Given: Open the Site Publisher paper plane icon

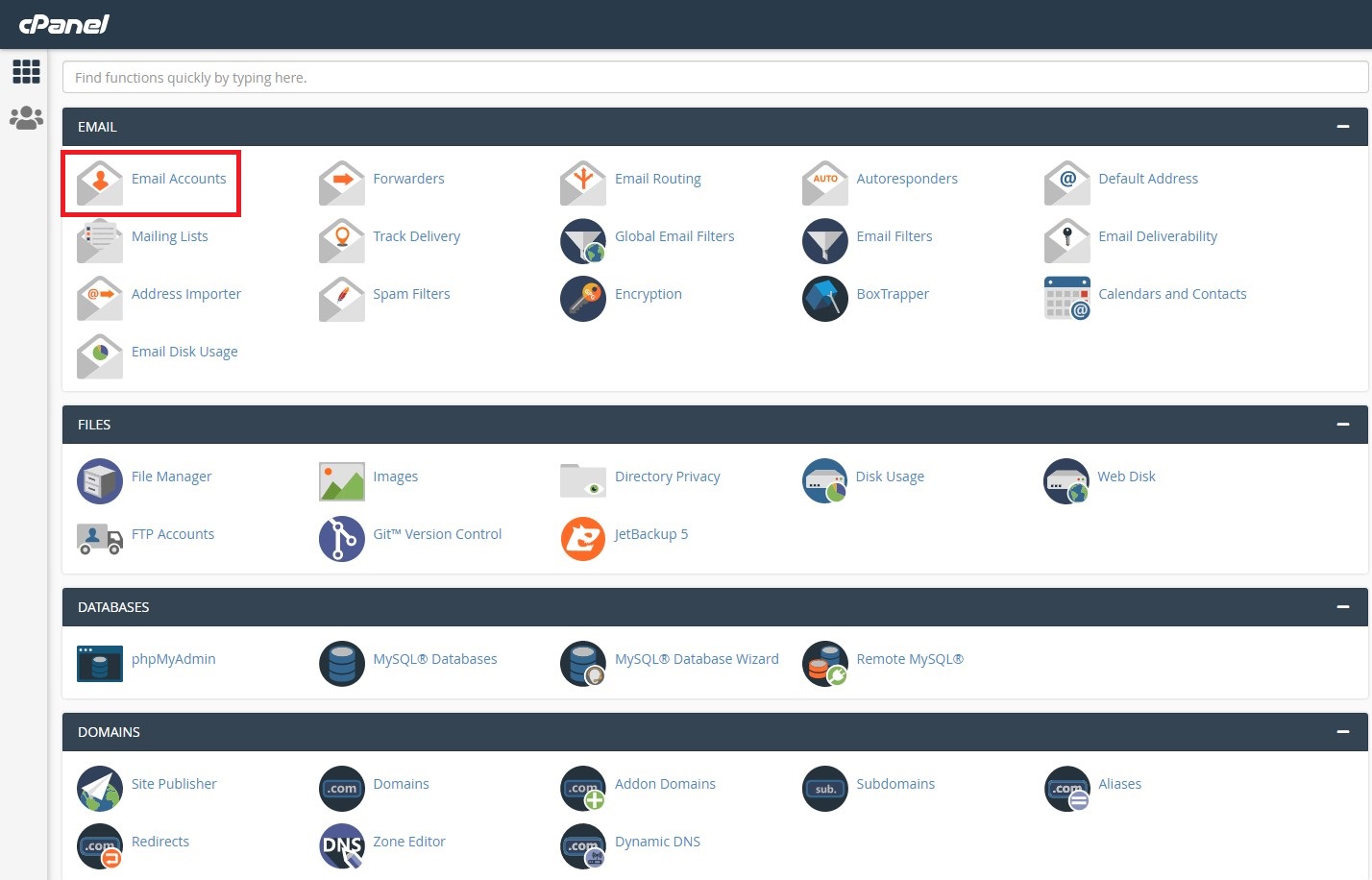Looking at the screenshot, I should pyautogui.click(x=100, y=788).
